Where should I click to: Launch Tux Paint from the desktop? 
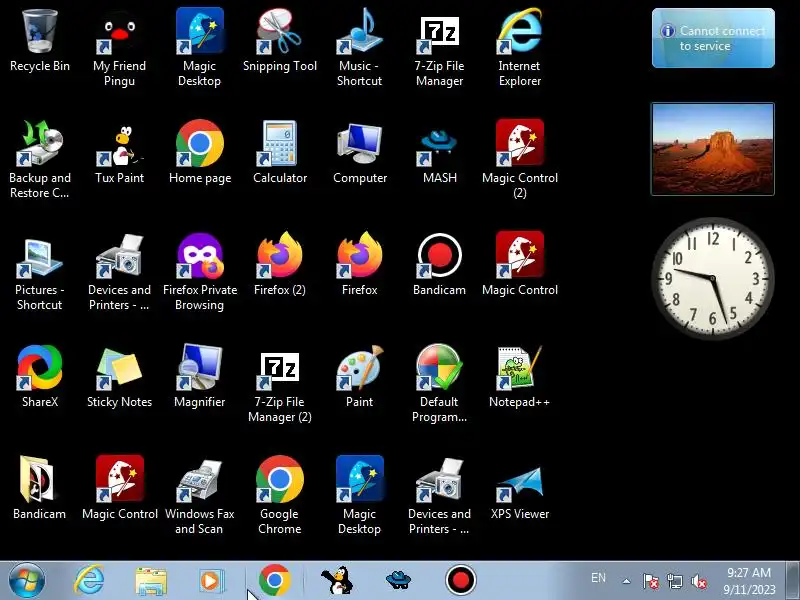point(119,153)
